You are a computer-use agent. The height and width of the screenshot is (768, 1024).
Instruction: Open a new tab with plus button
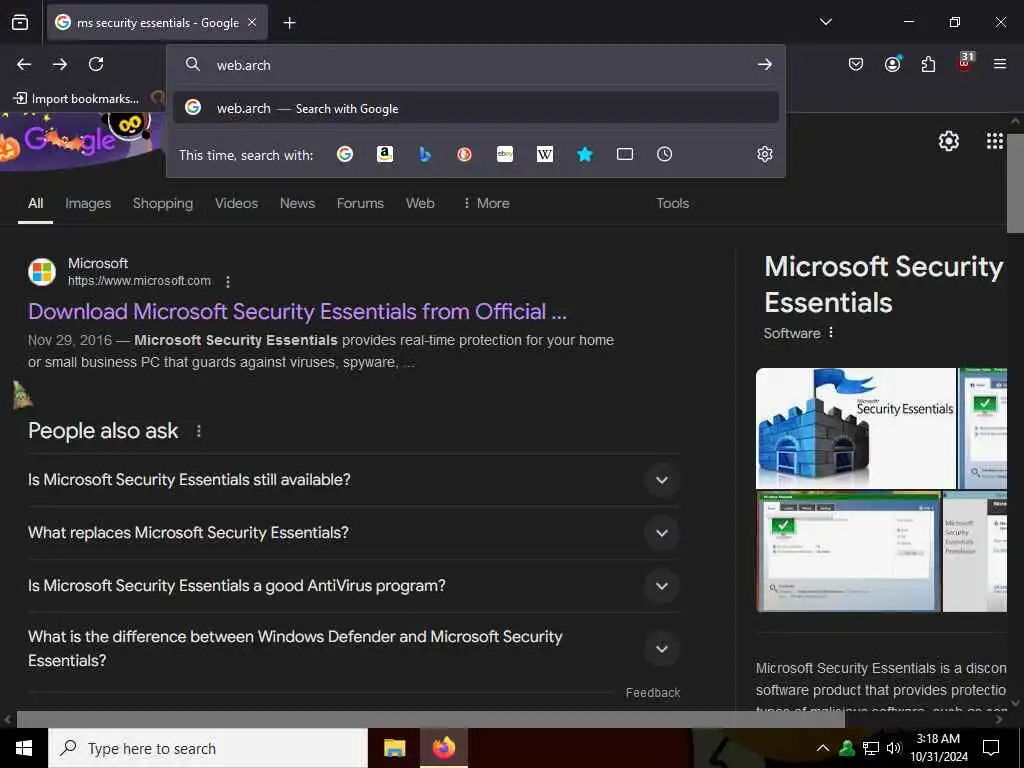[289, 23]
